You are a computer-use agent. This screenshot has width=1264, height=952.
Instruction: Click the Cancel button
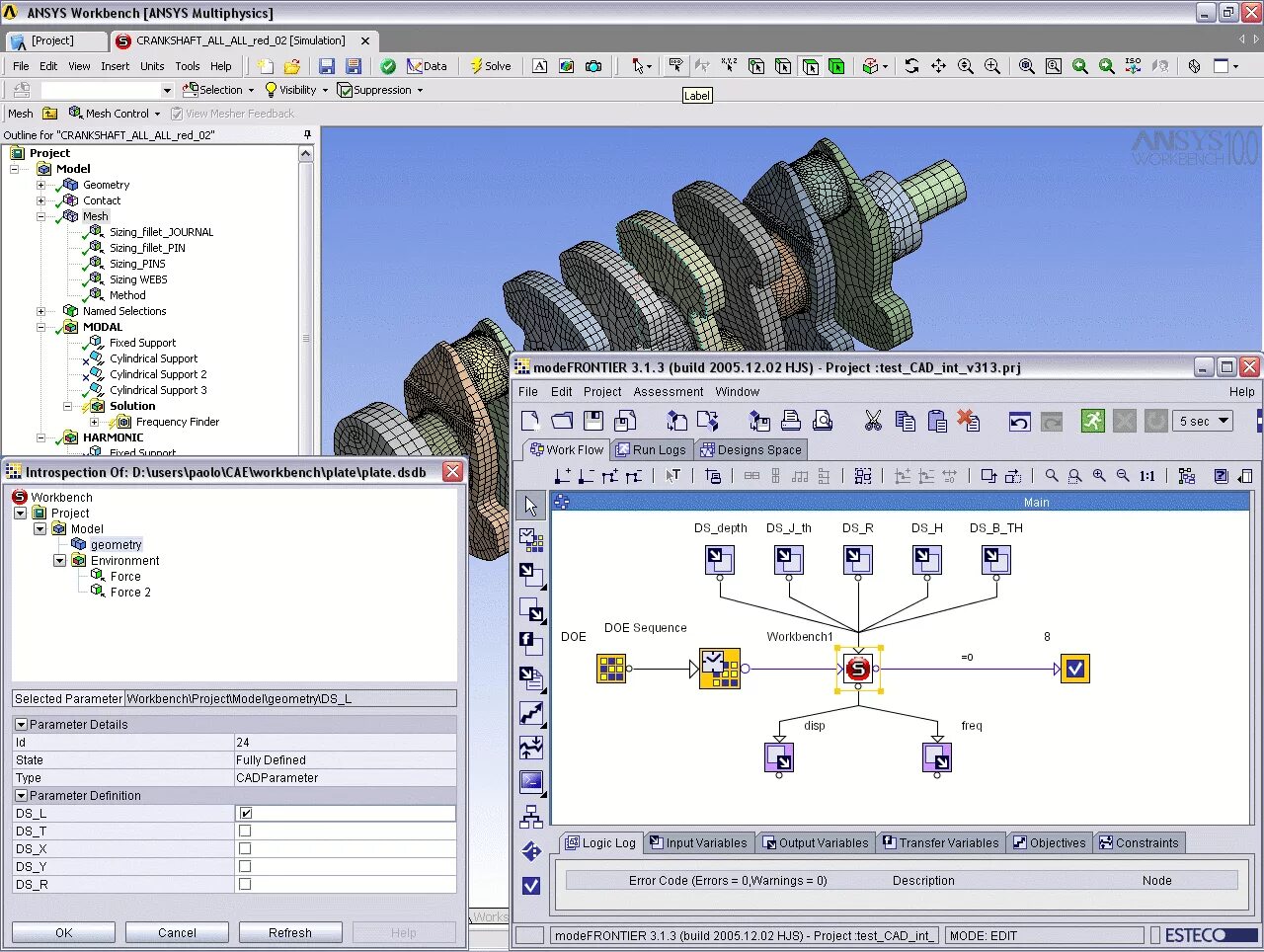pos(177,932)
